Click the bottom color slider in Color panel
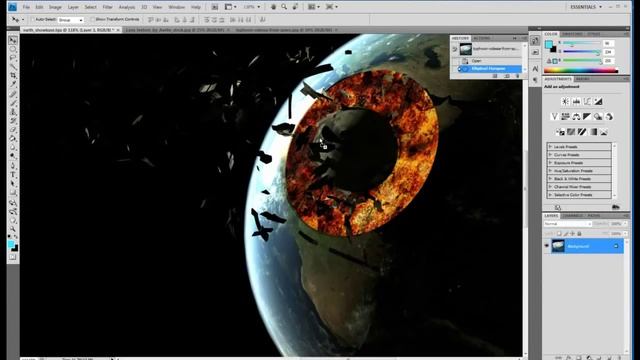This screenshot has width=640, height=360. pyautogui.click(x=581, y=61)
